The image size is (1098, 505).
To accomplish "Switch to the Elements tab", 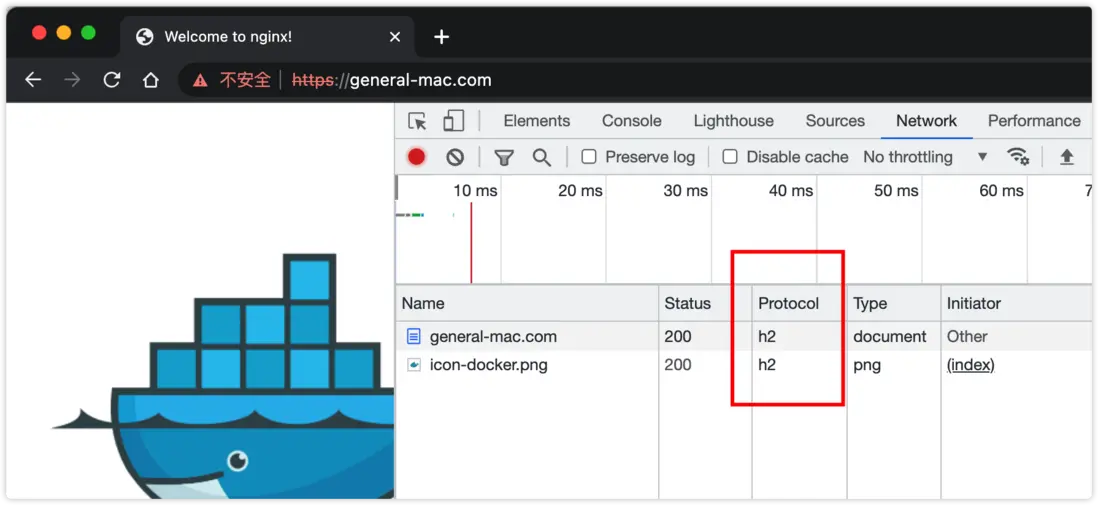I will pyautogui.click(x=537, y=121).
